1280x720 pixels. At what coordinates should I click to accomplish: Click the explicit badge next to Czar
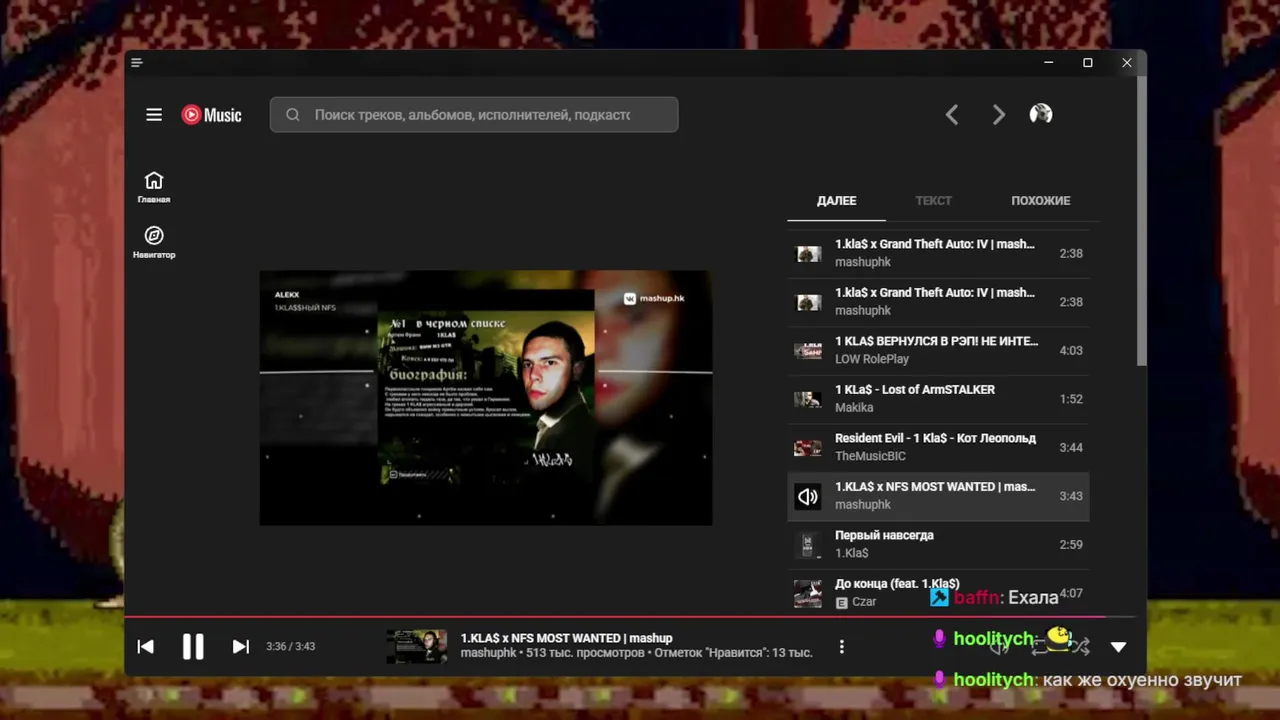841,602
